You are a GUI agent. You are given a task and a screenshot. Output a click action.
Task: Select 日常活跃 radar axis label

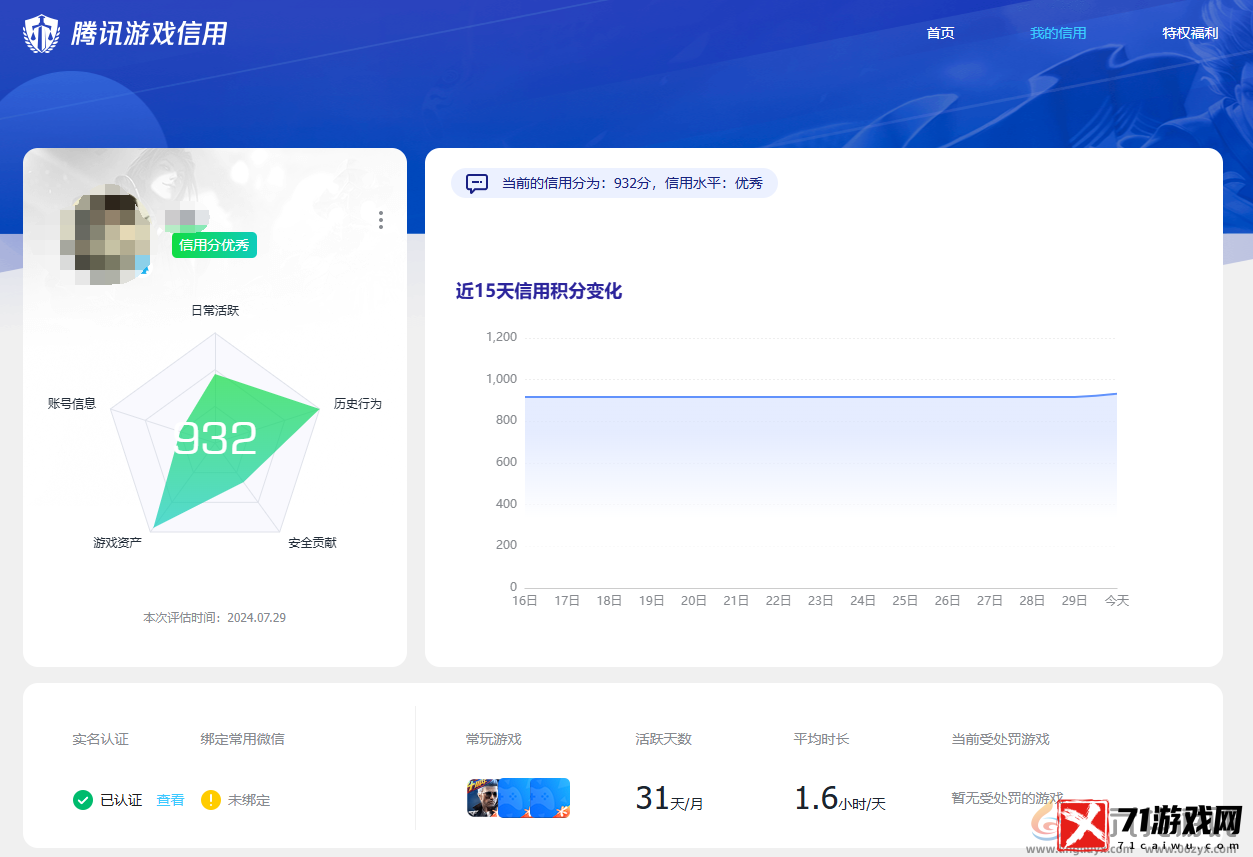click(x=215, y=311)
